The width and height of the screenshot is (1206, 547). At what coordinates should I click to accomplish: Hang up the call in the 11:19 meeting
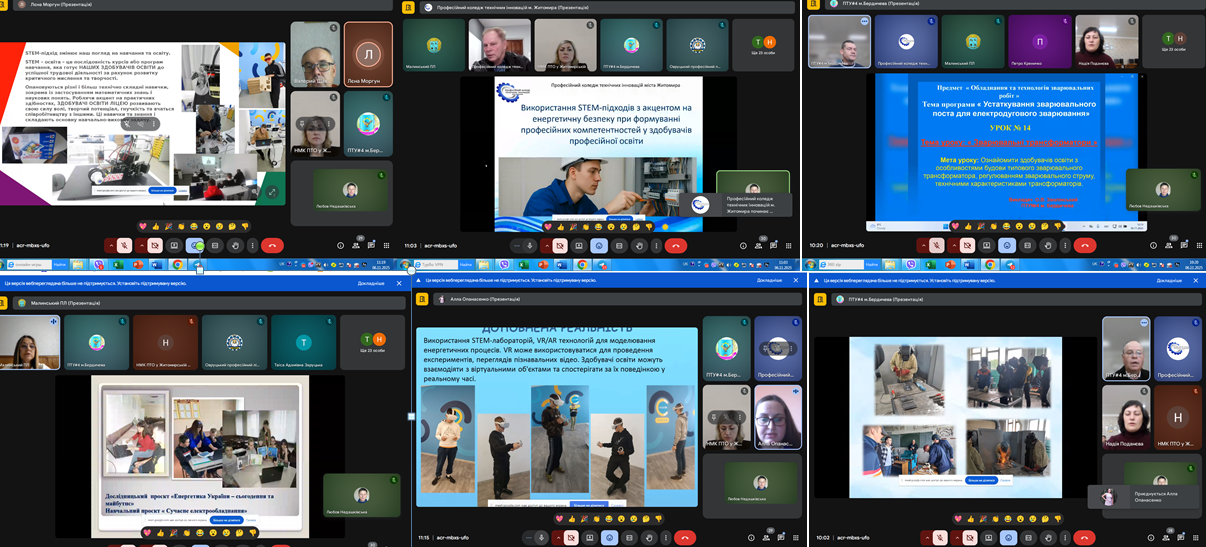coord(272,246)
